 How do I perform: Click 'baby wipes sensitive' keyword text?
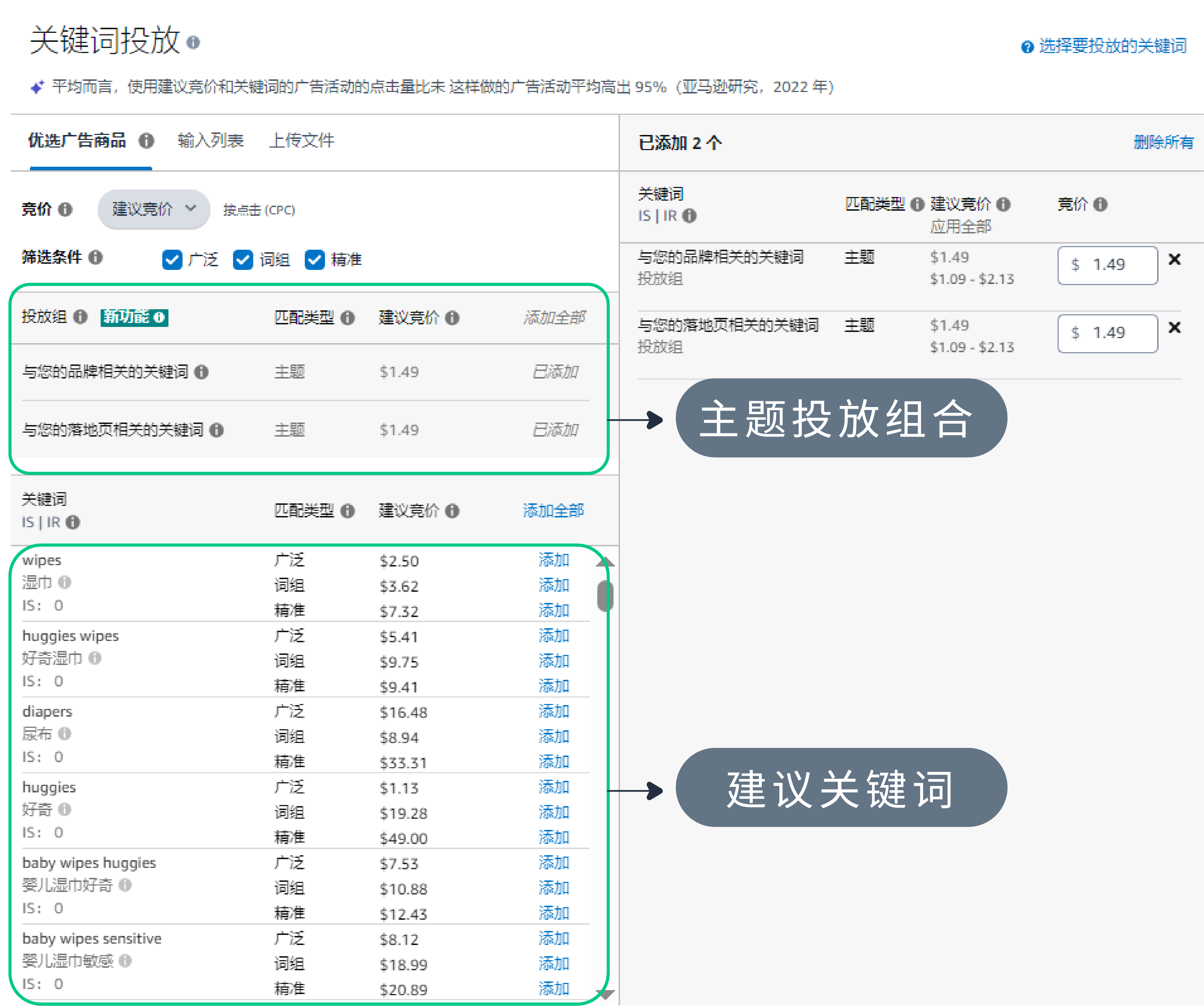(92, 939)
